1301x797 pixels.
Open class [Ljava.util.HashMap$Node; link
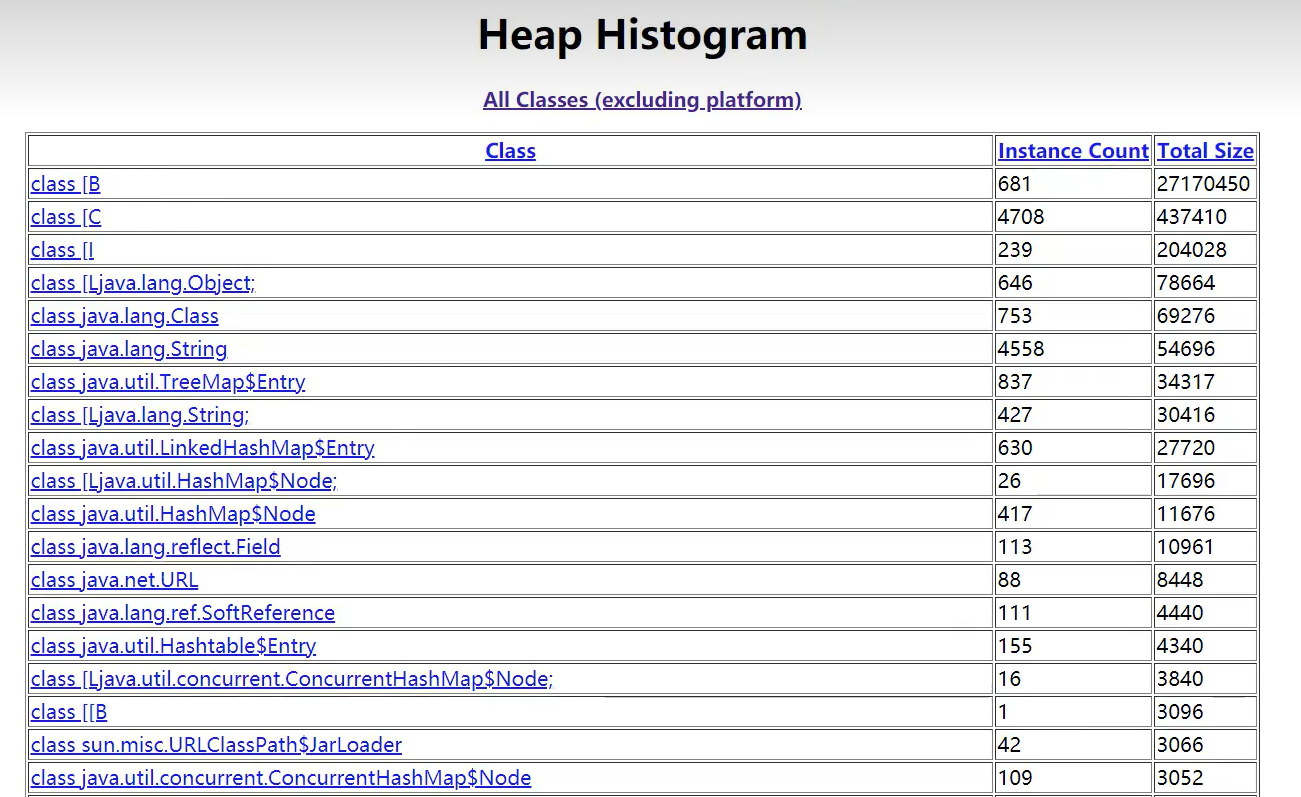tap(184, 481)
